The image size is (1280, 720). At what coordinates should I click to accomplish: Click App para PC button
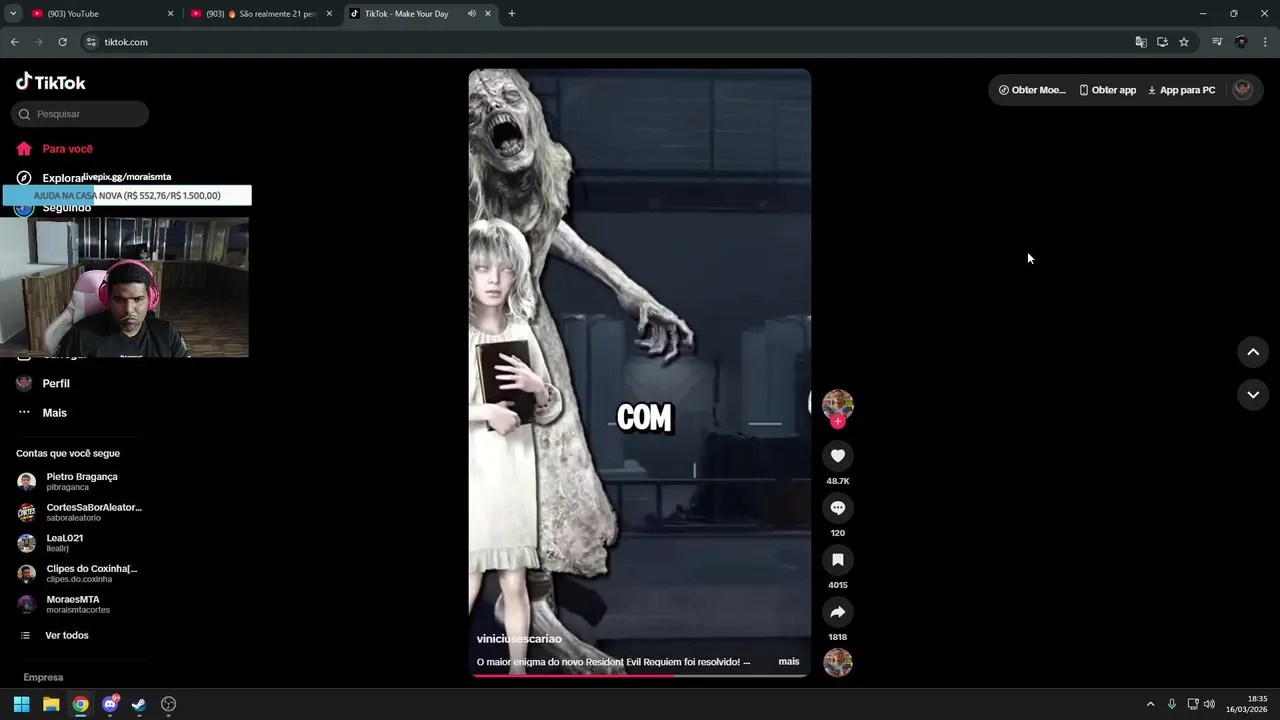1181,90
